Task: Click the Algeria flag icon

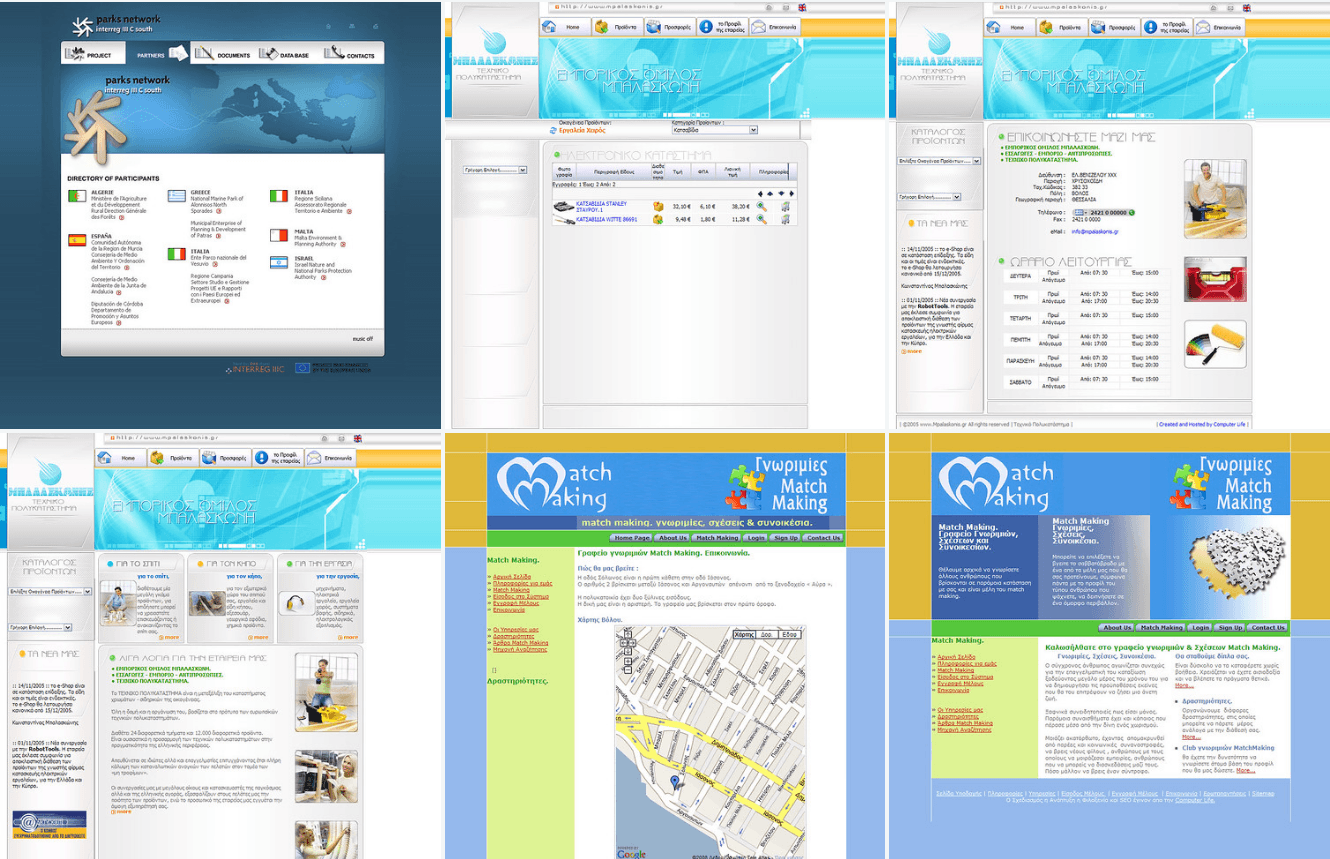Action: coord(76,196)
